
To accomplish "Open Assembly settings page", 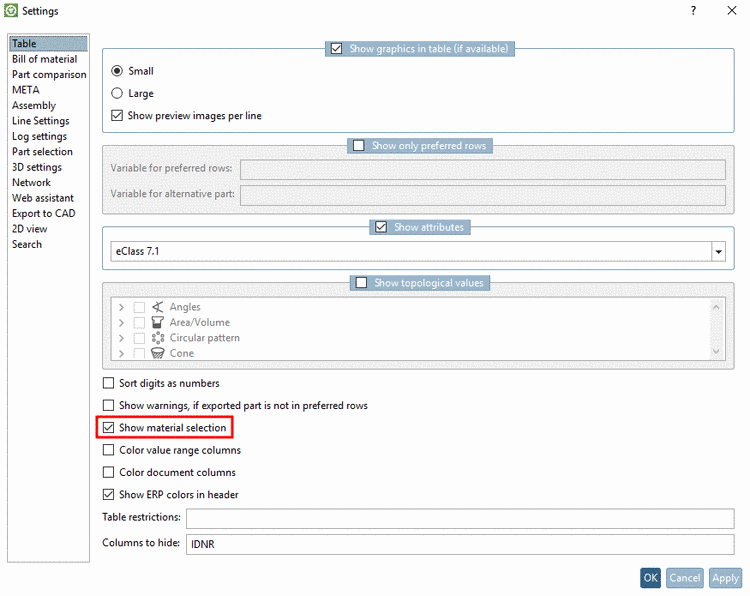I will click(x=34, y=105).
